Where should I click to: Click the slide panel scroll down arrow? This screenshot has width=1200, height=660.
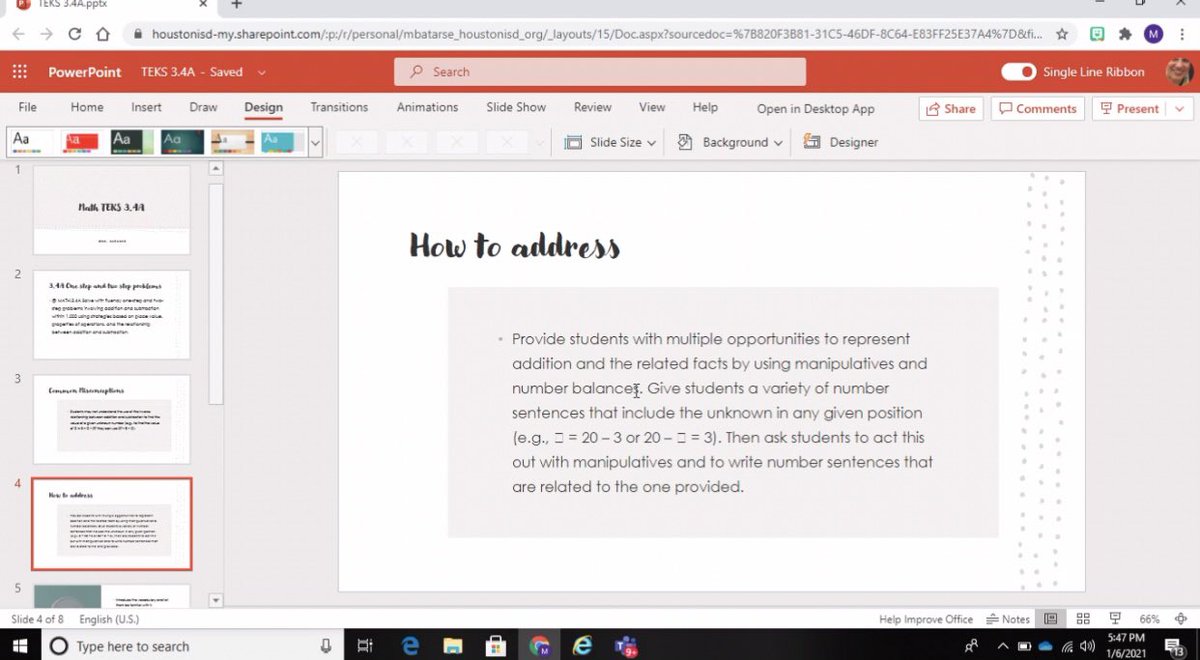[x=215, y=600]
